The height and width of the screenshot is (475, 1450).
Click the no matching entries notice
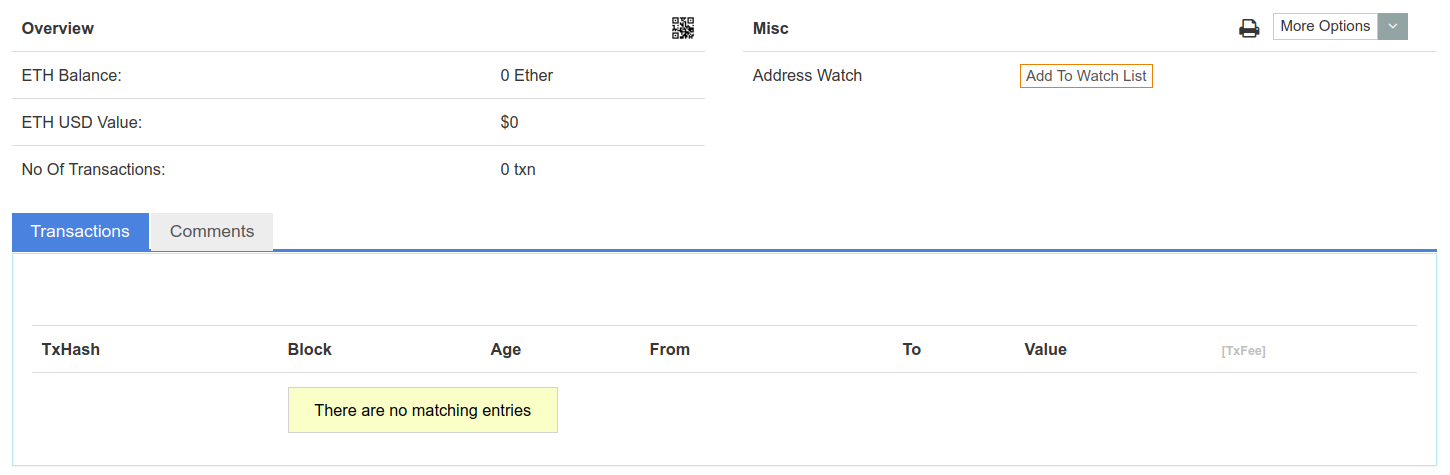click(x=422, y=410)
